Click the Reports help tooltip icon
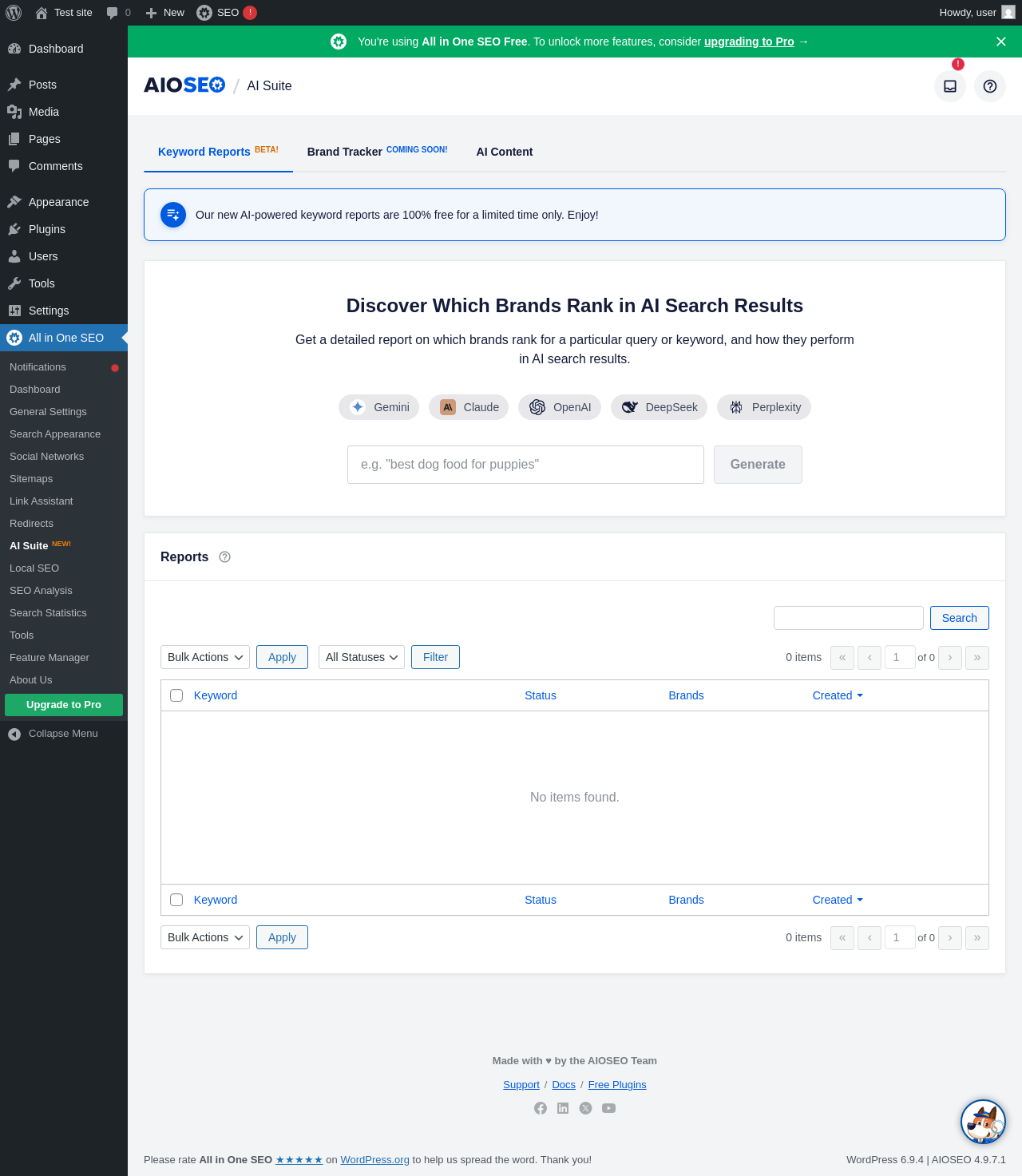Viewport: 1022px width, 1176px height. 225,557
